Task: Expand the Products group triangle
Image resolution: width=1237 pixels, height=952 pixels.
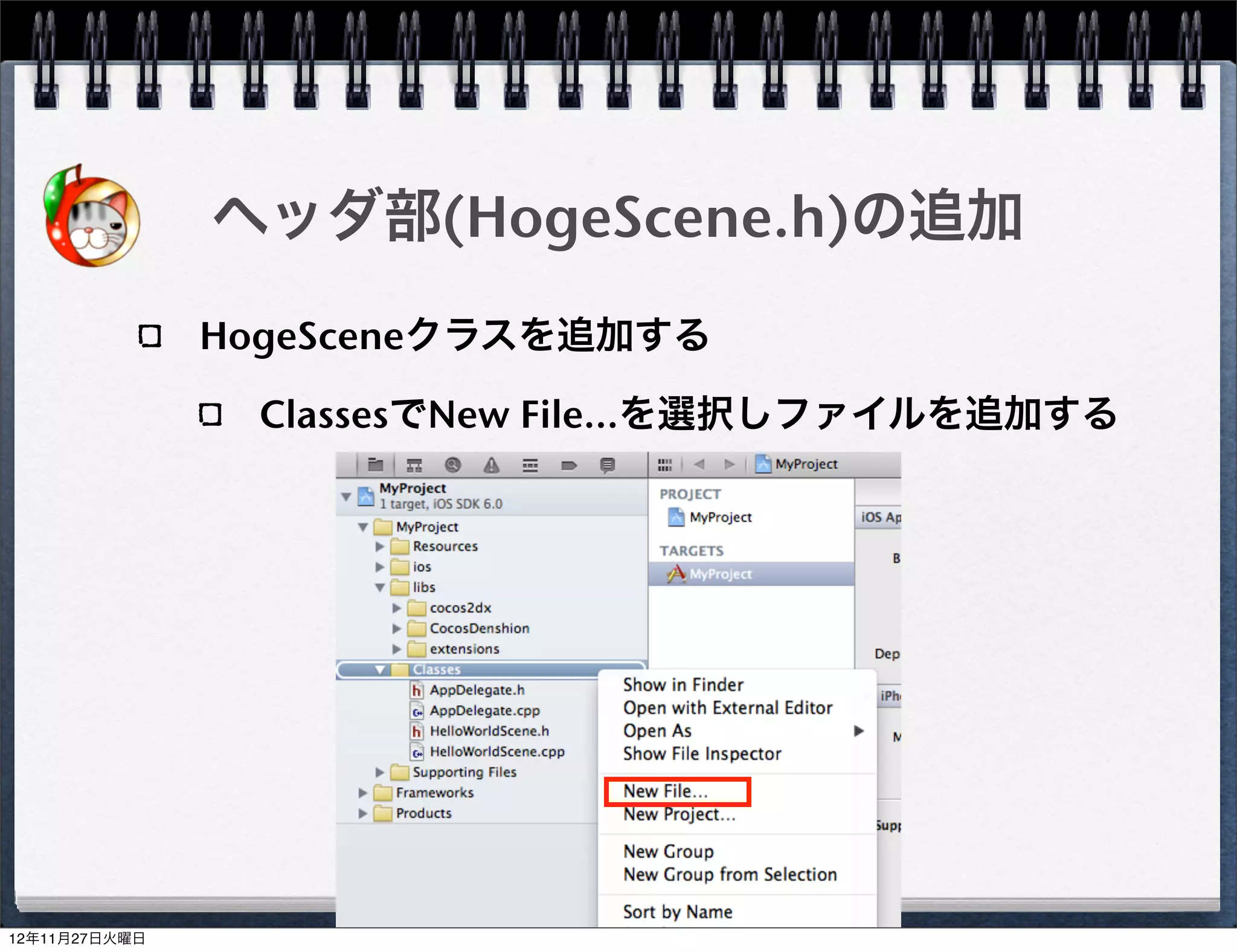Action: 362,814
